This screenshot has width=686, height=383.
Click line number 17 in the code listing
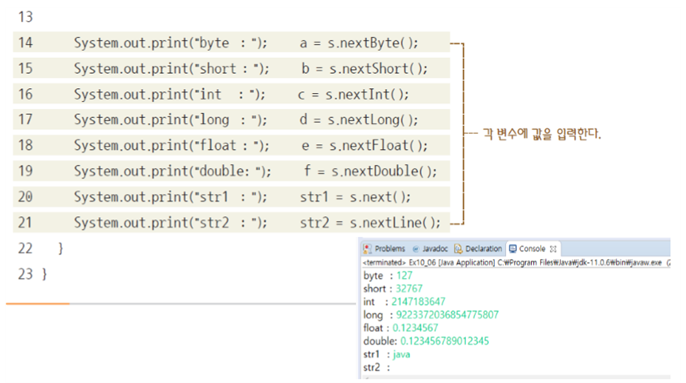coord(25,119)
